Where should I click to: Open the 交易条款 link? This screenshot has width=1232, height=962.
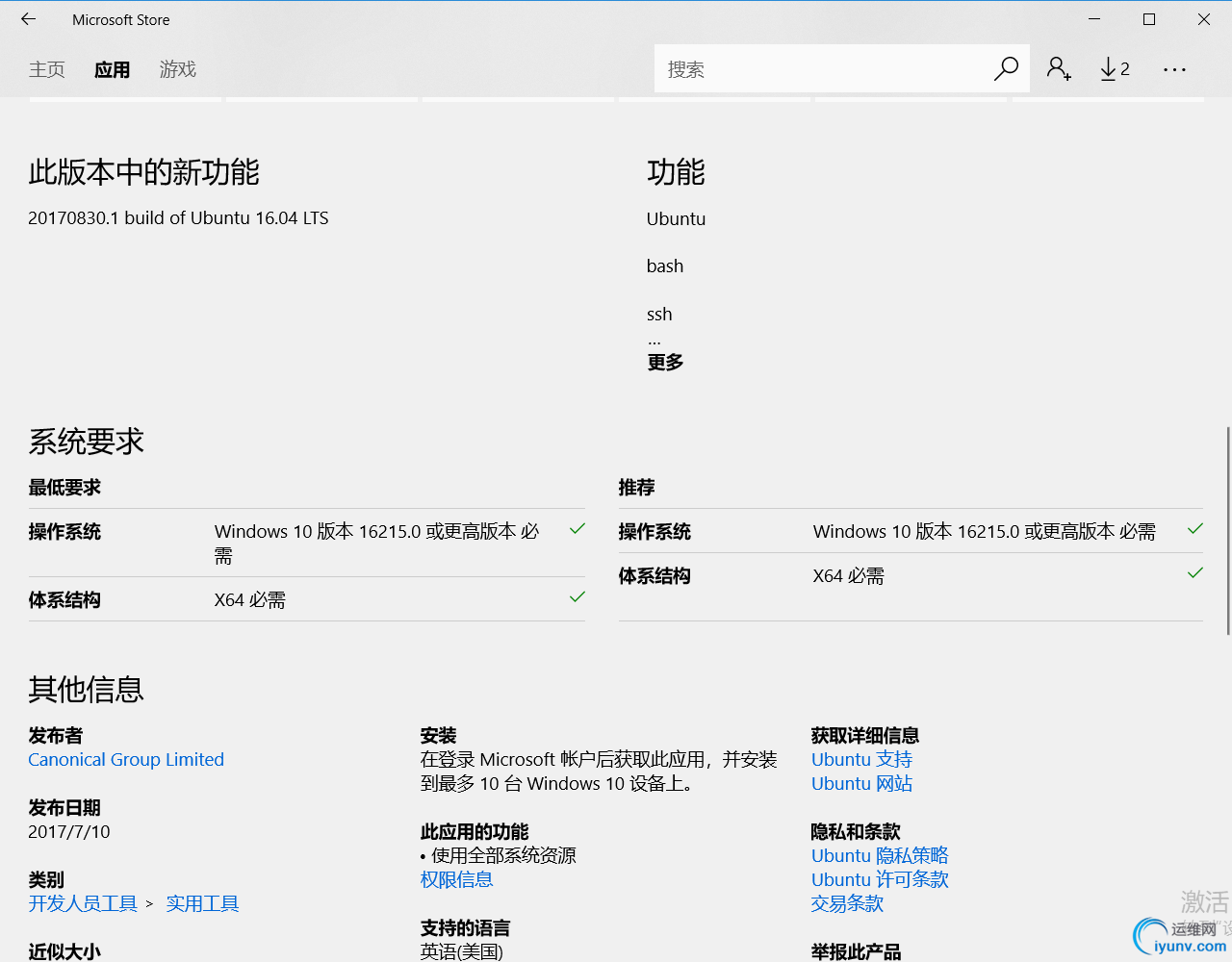point(847,903)
